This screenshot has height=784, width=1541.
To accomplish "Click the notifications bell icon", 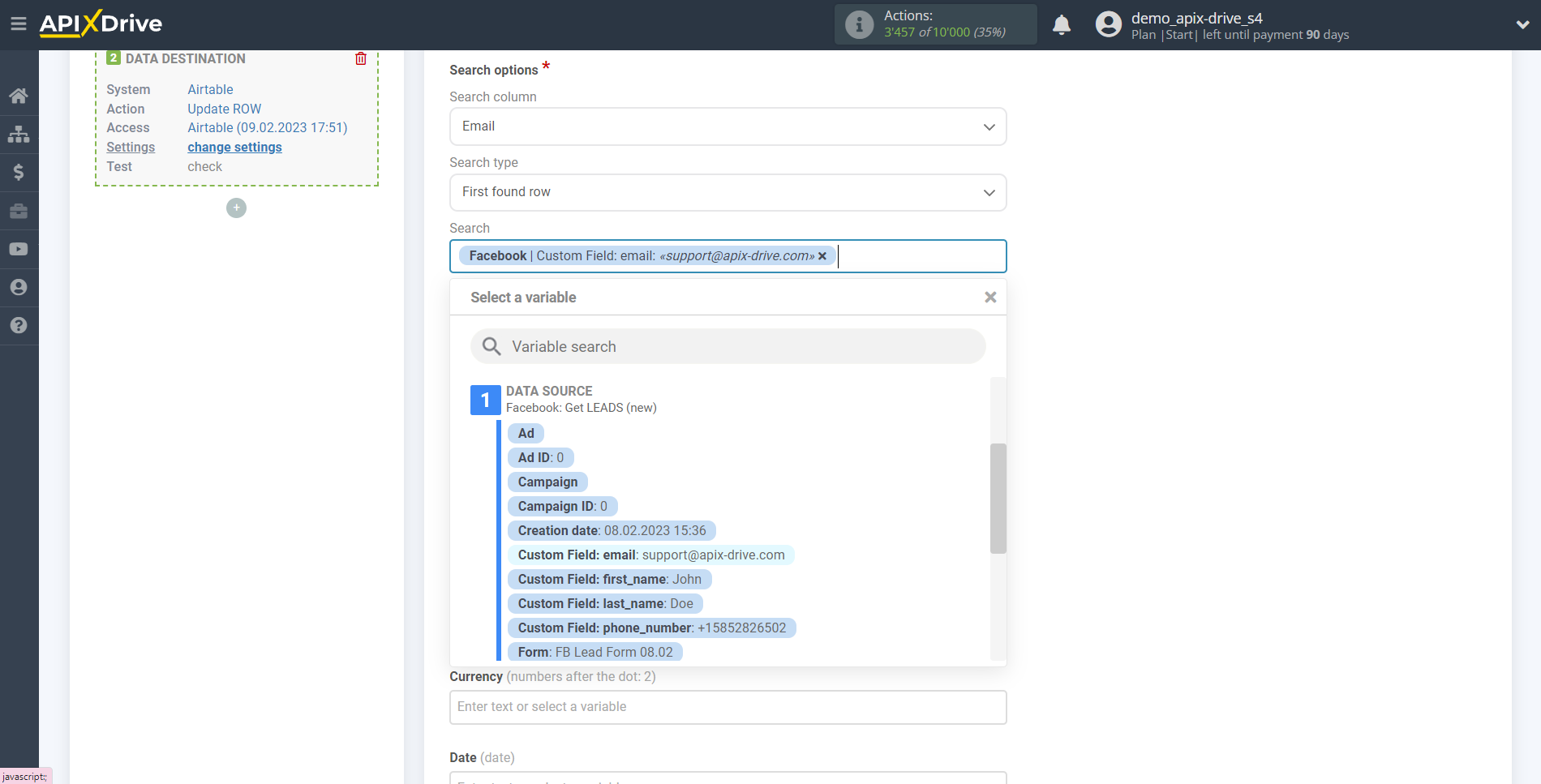I will click(1062, 25).
